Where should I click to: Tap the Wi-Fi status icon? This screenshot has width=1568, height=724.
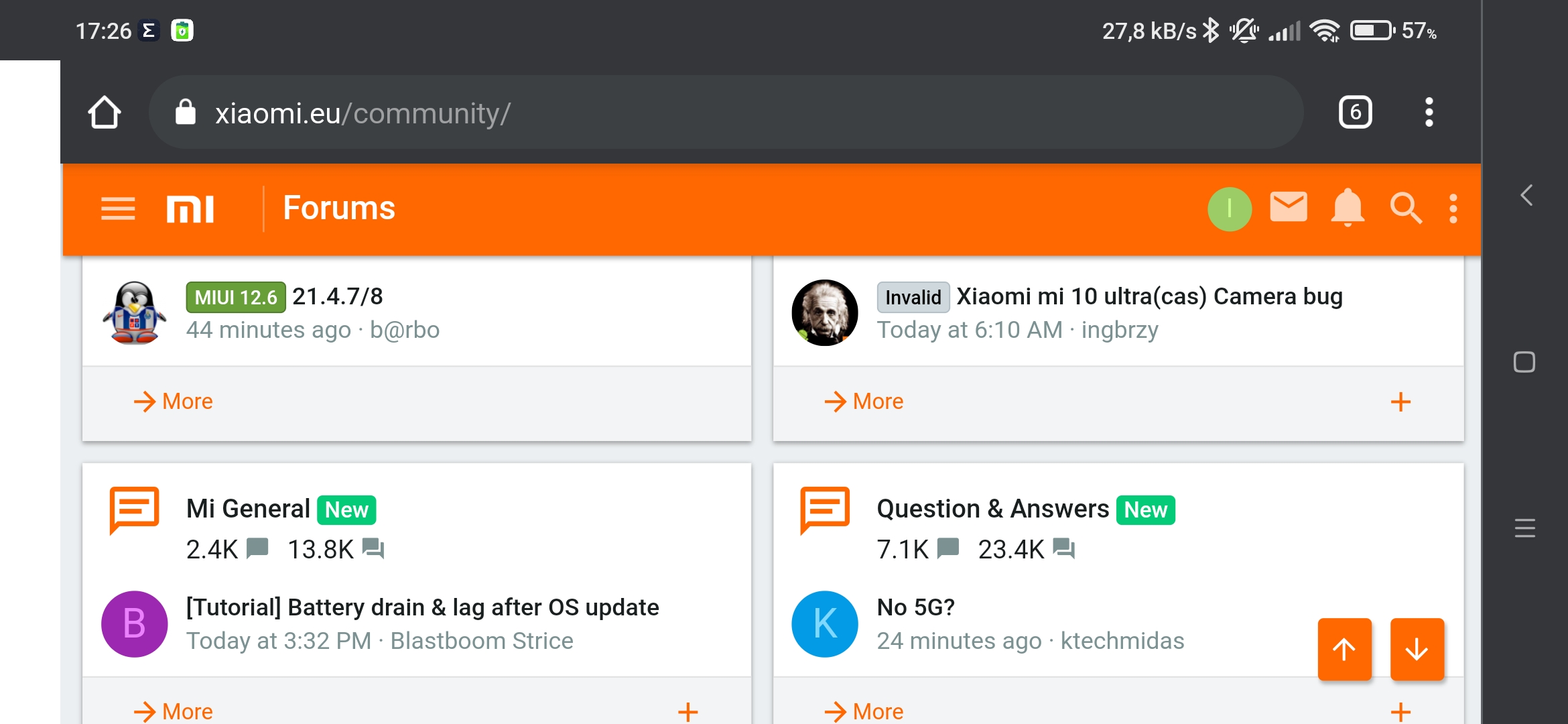(x=1325, y=31)
